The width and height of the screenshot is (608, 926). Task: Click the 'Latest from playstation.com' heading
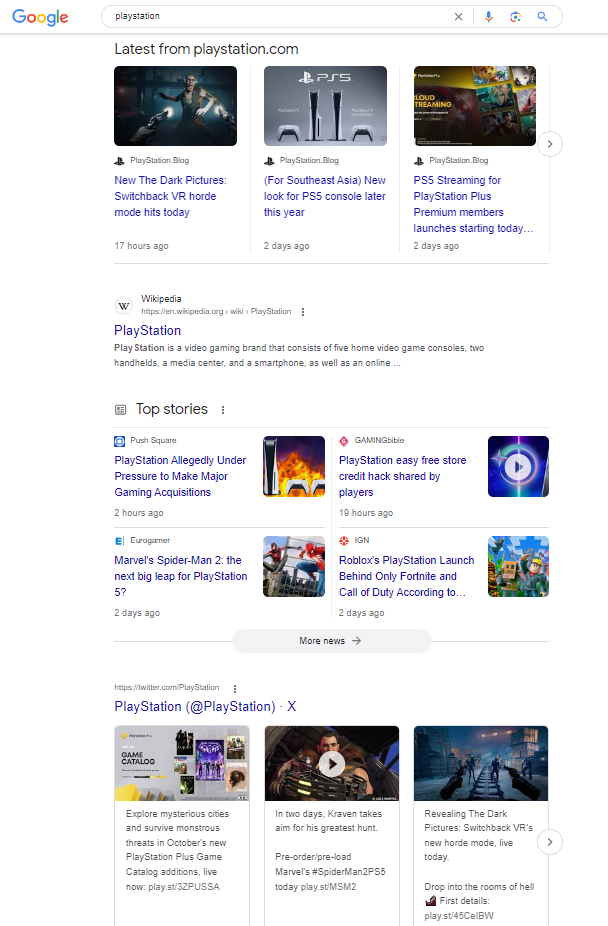click(x=207, y=49)
